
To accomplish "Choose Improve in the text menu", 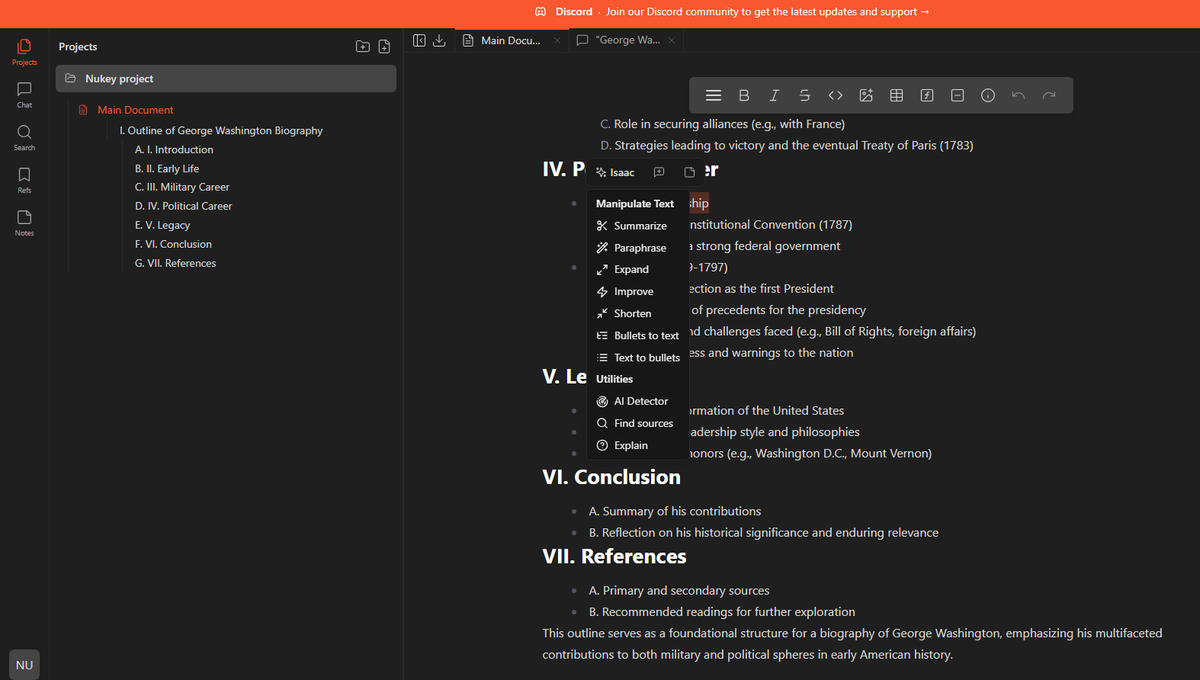I will [x=638, y=292].
